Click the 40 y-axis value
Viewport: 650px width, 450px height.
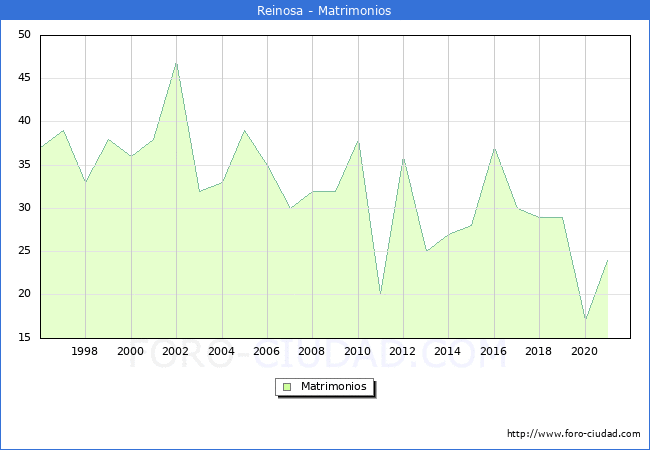pos(24,121)
